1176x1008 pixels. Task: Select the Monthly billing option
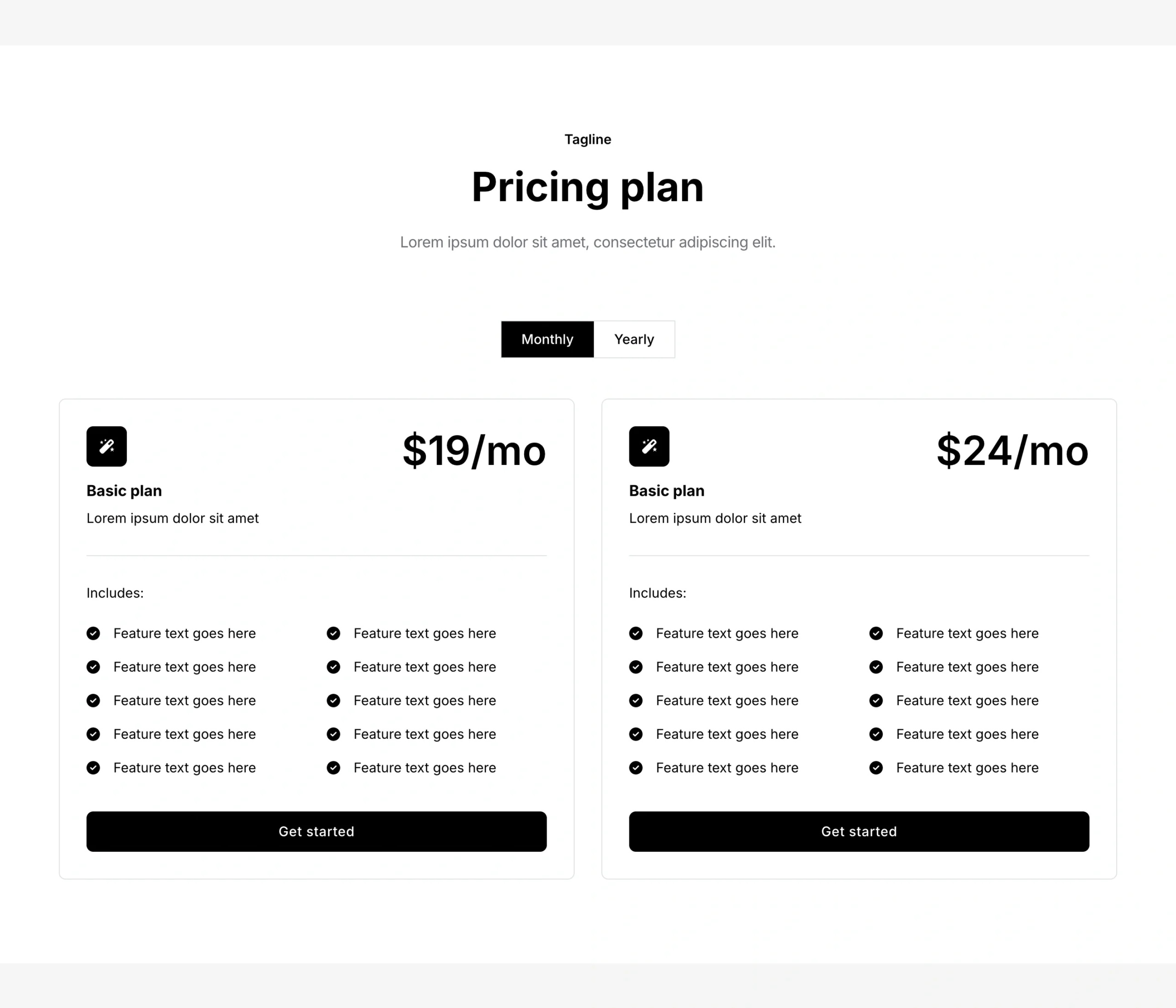coord(547,340)
